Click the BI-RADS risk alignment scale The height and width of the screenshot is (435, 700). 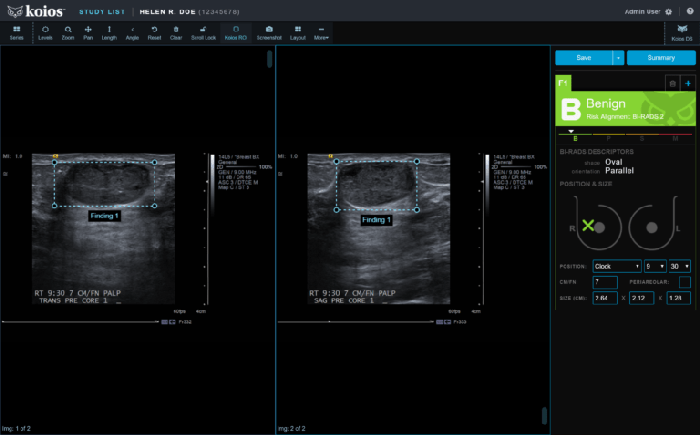[x=626, y=134]
